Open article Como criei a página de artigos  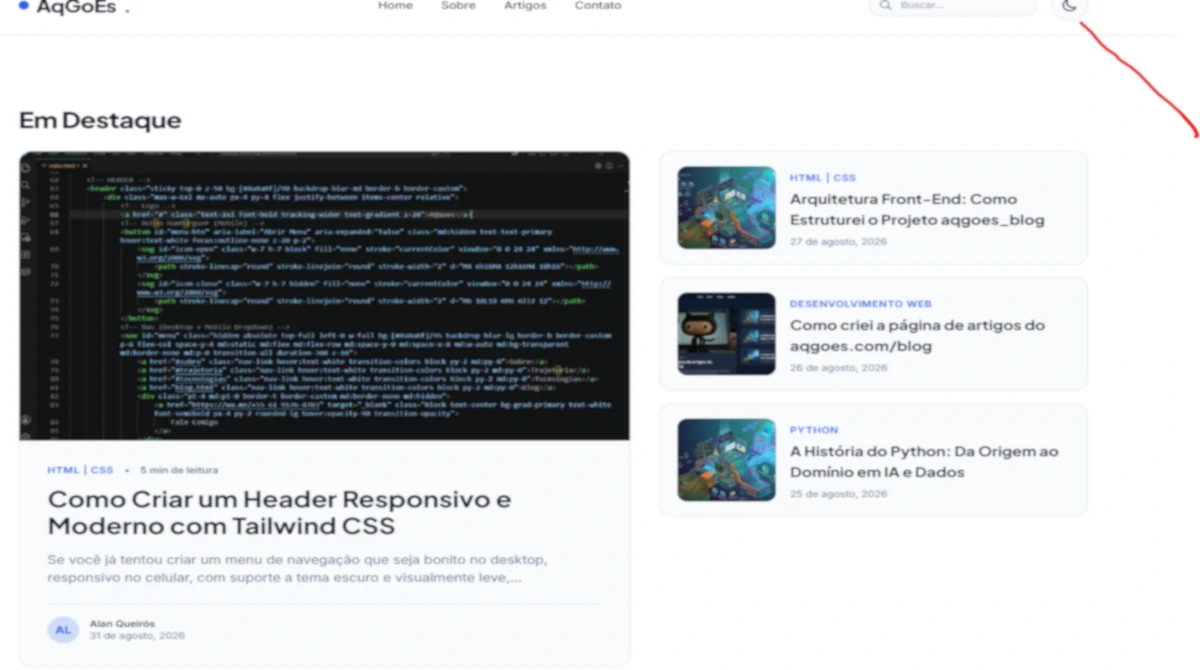click(917, 336)
